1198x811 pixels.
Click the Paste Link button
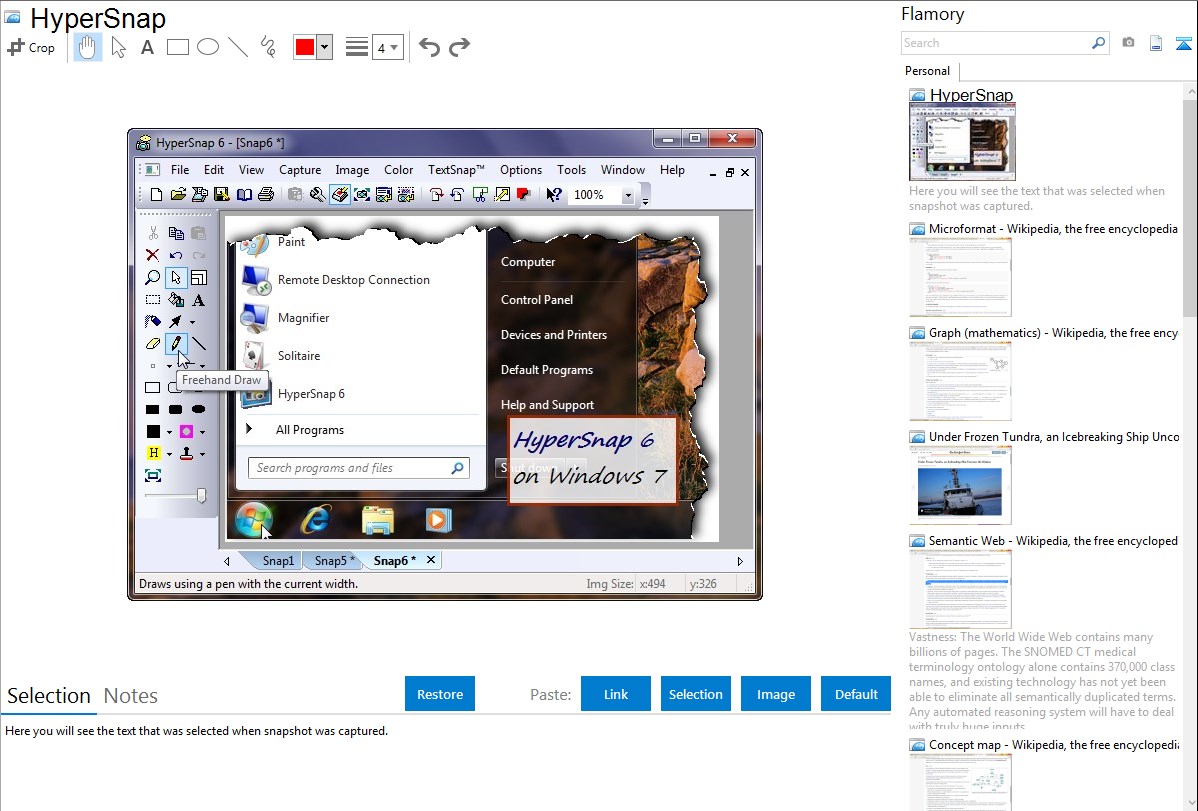[616, 694]
